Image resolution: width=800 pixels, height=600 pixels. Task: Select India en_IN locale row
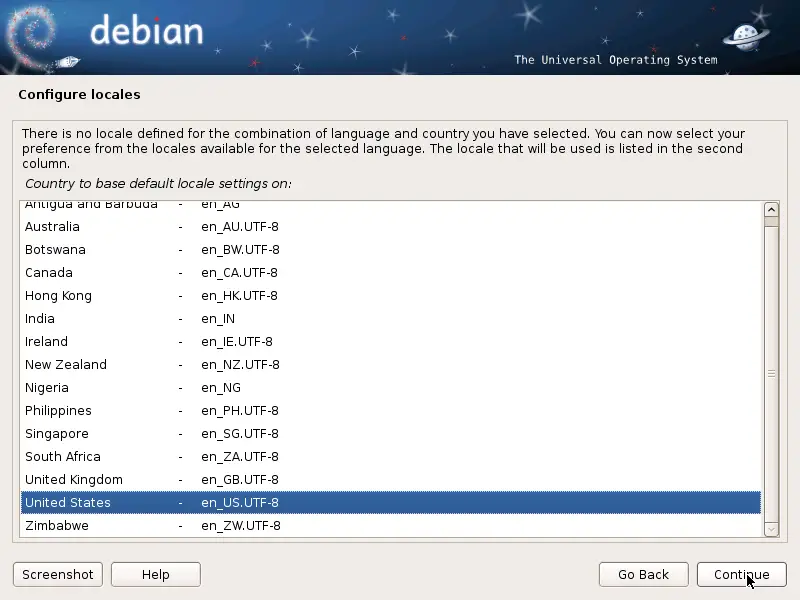tap(391, 318)
